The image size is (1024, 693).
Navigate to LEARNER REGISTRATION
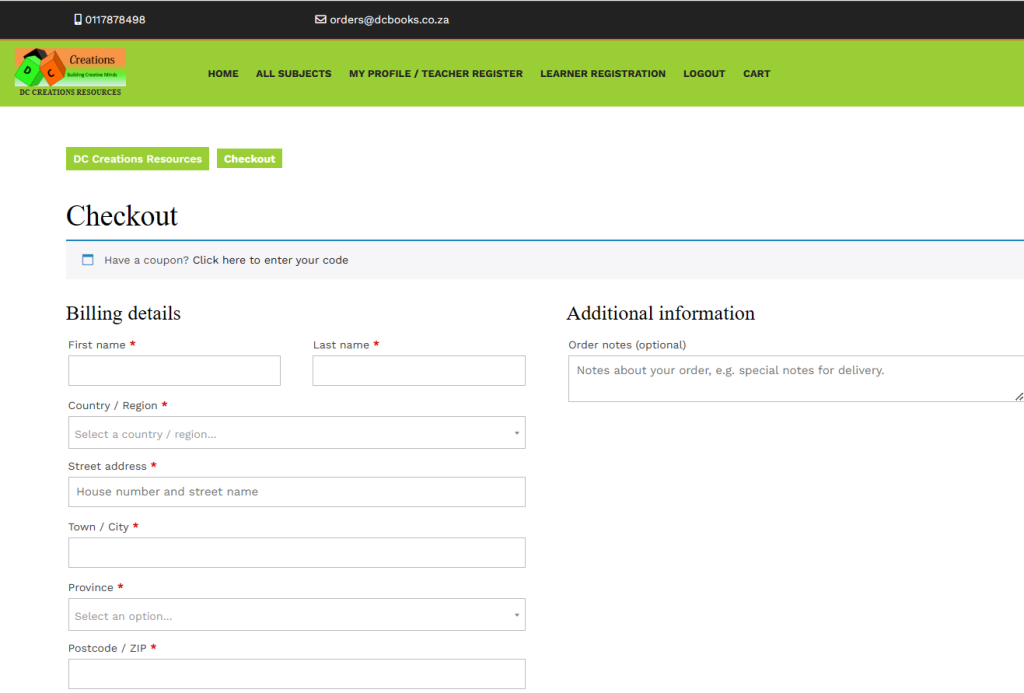click(602, 73)
